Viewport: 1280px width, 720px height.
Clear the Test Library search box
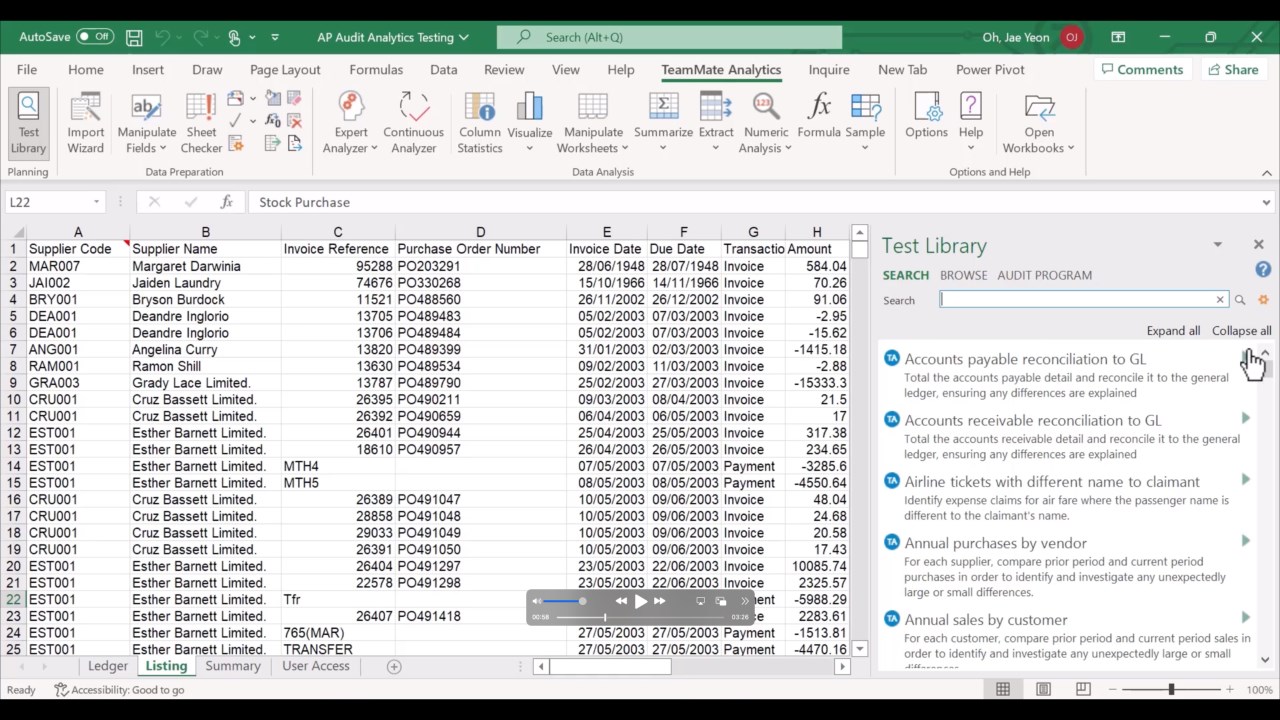(1220, 300)
